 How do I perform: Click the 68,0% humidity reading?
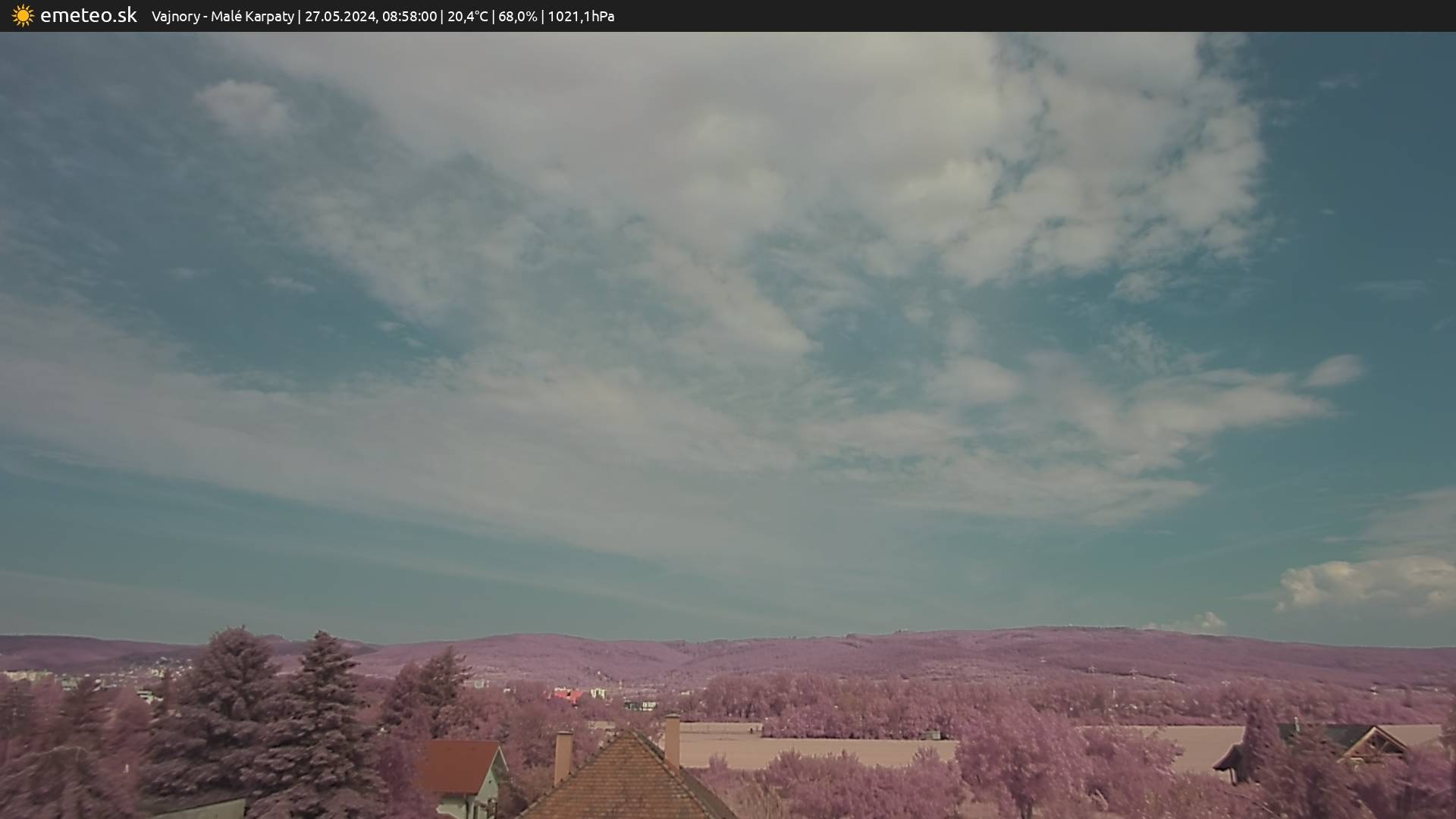[518, 17]
